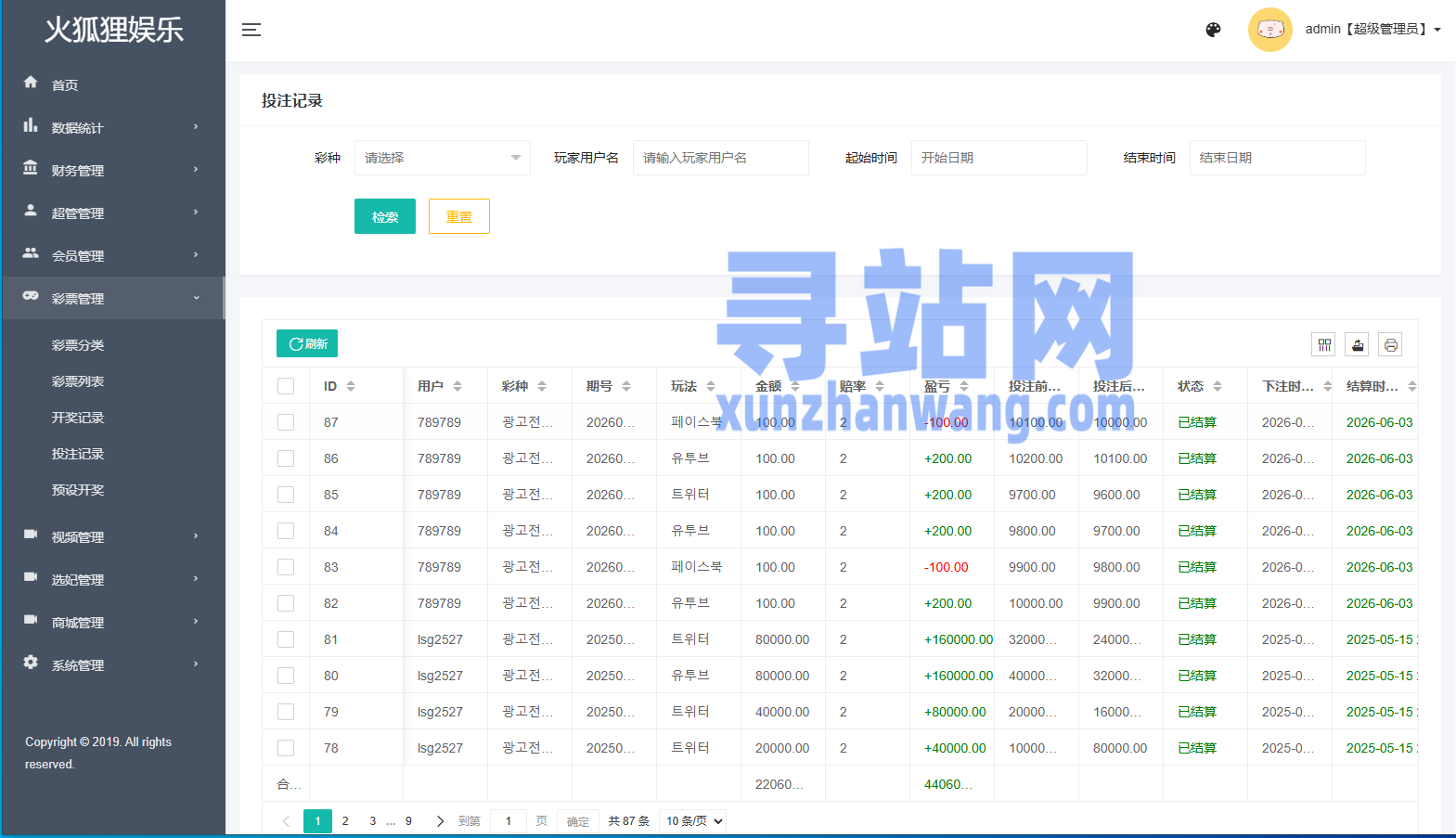Viewport: 1456px width, 838px height.
Task: Click the bar chart icon for 数据统计
Action: click(31, 125)
